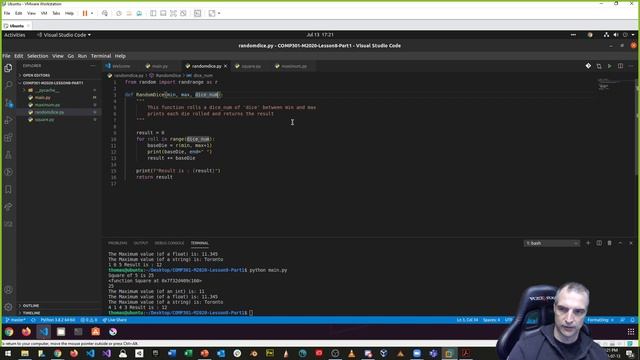Launch Firefox from Ubuntu dock
The image size is (640, 360).
[x=26, y=332]
